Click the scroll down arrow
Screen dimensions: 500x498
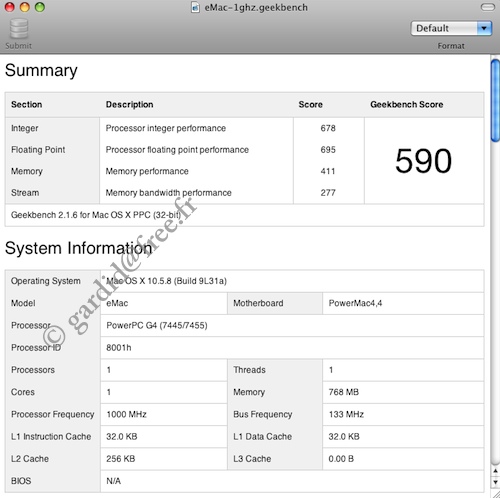495,482
